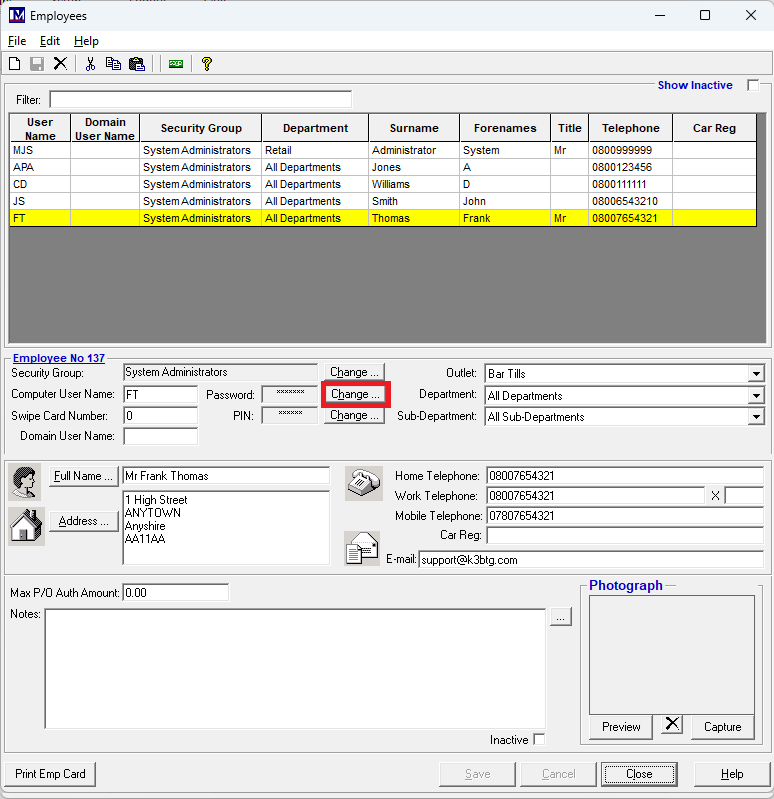The image size is (774, 799).
Task: Click the Filter text field
Action: tap(200, 100)
